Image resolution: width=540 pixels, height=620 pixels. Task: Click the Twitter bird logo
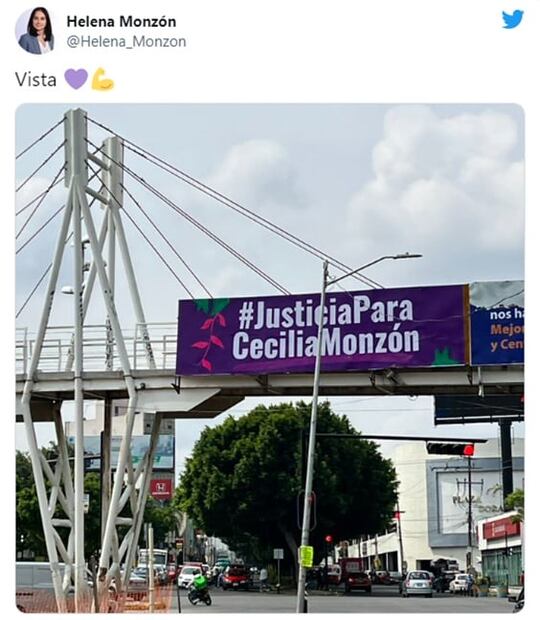513,19
